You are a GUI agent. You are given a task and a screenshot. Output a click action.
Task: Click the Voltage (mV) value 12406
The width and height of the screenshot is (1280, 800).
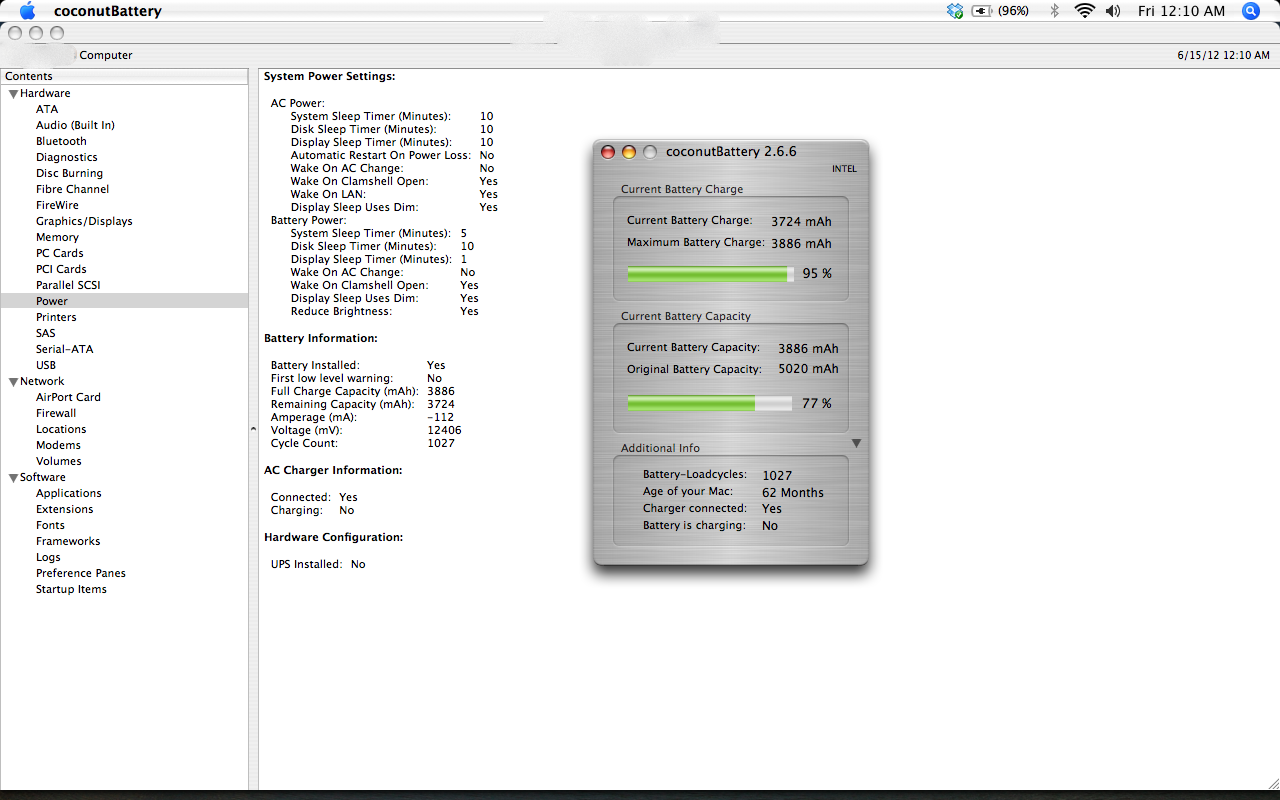(x=444, y=430)
